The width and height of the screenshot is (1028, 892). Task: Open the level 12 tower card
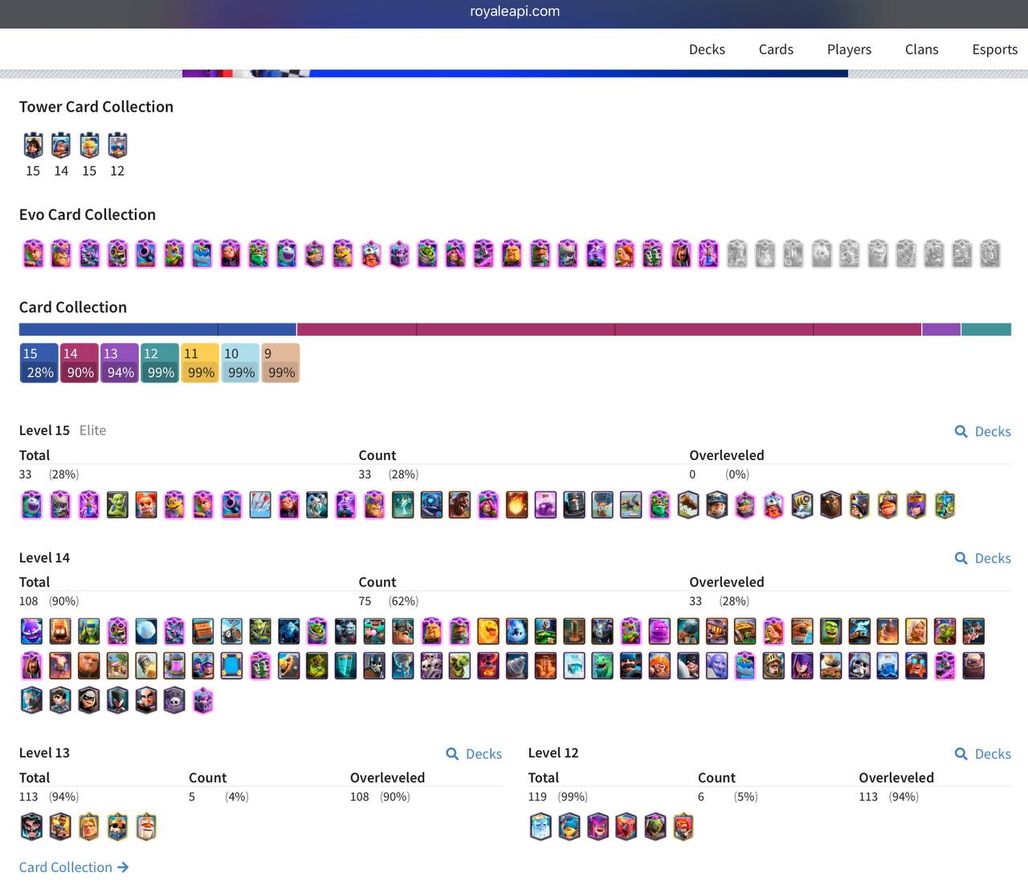tap(117, 145)
